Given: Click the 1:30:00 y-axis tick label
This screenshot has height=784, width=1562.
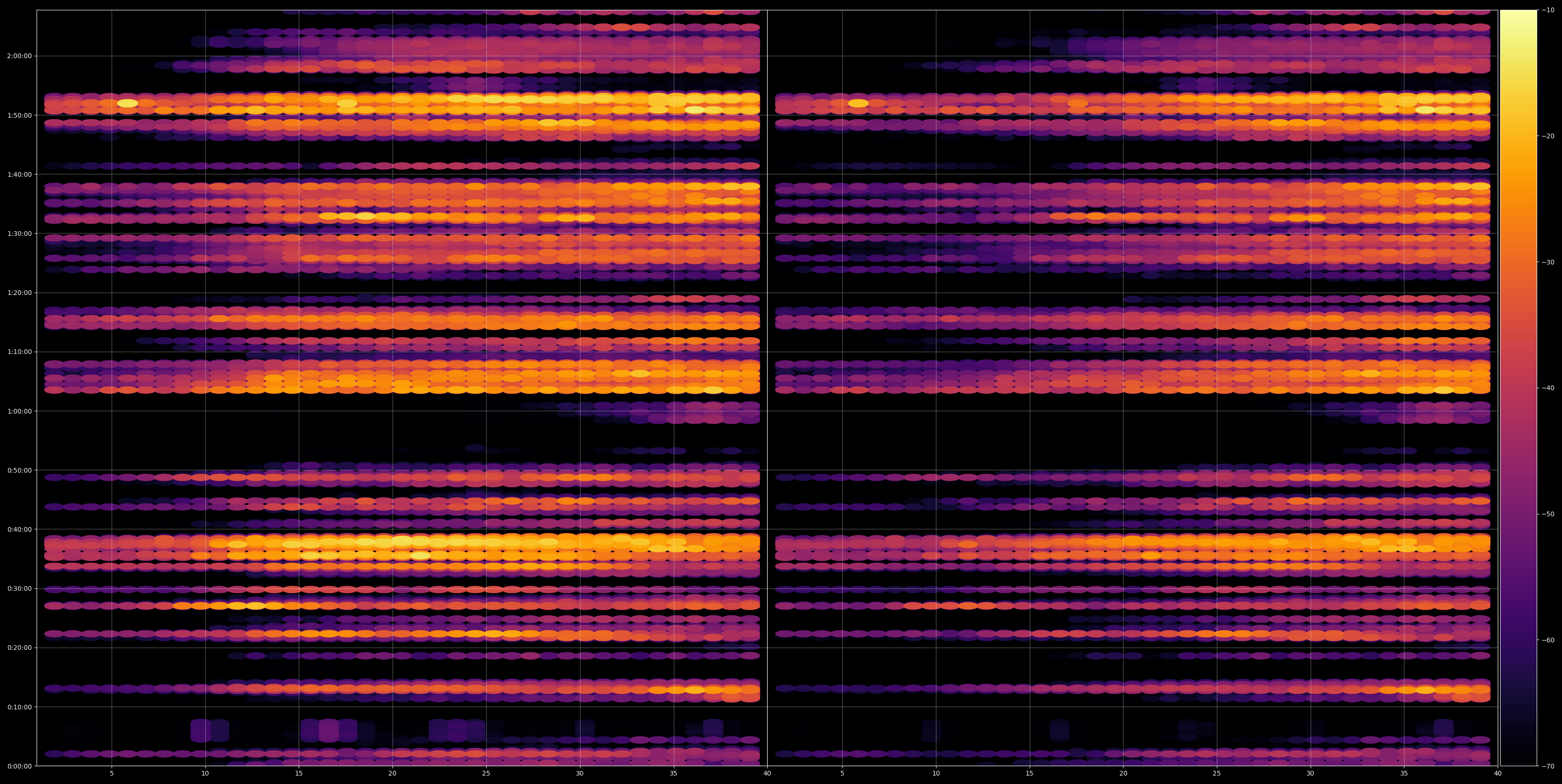Looking at the screenshot, I should [x=19, y=234].
